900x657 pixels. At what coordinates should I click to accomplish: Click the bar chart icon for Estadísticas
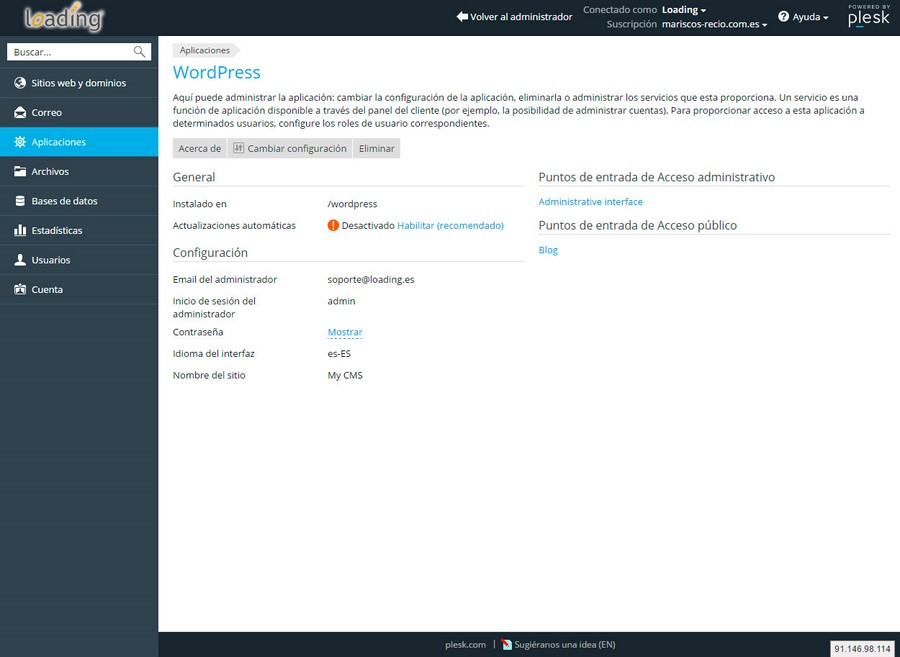click(20, 230)
